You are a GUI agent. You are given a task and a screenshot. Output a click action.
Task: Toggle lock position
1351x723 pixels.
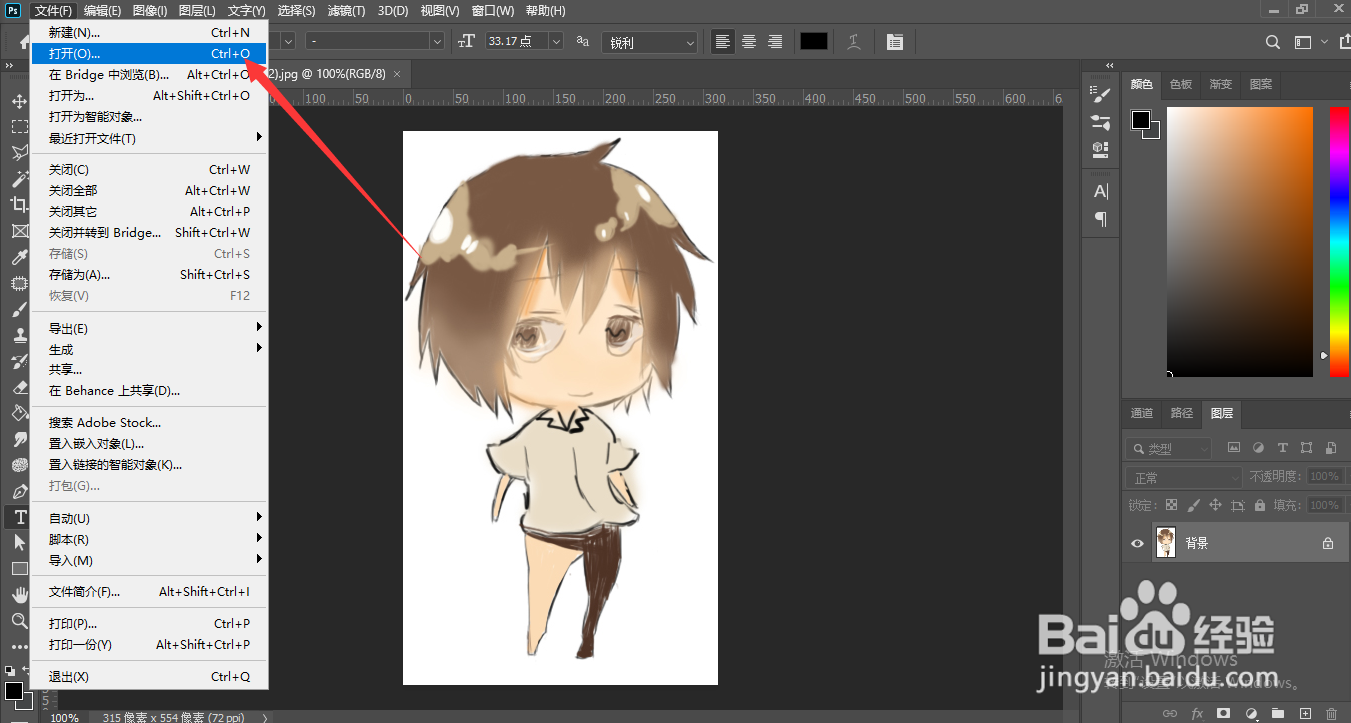tap(1215, 505)
